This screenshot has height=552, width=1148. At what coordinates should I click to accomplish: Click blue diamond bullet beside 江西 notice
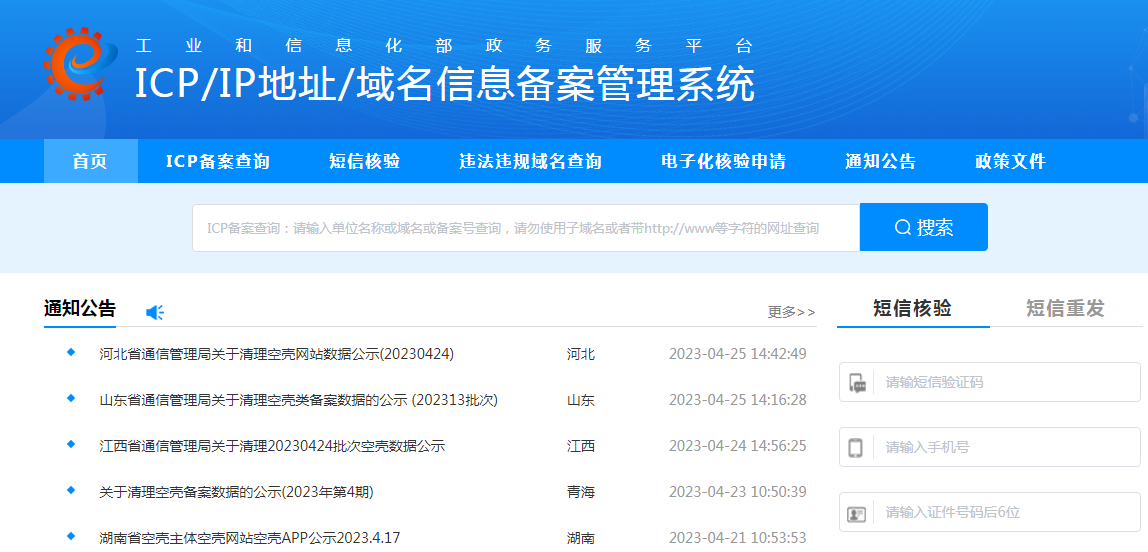tap(71, 444)
